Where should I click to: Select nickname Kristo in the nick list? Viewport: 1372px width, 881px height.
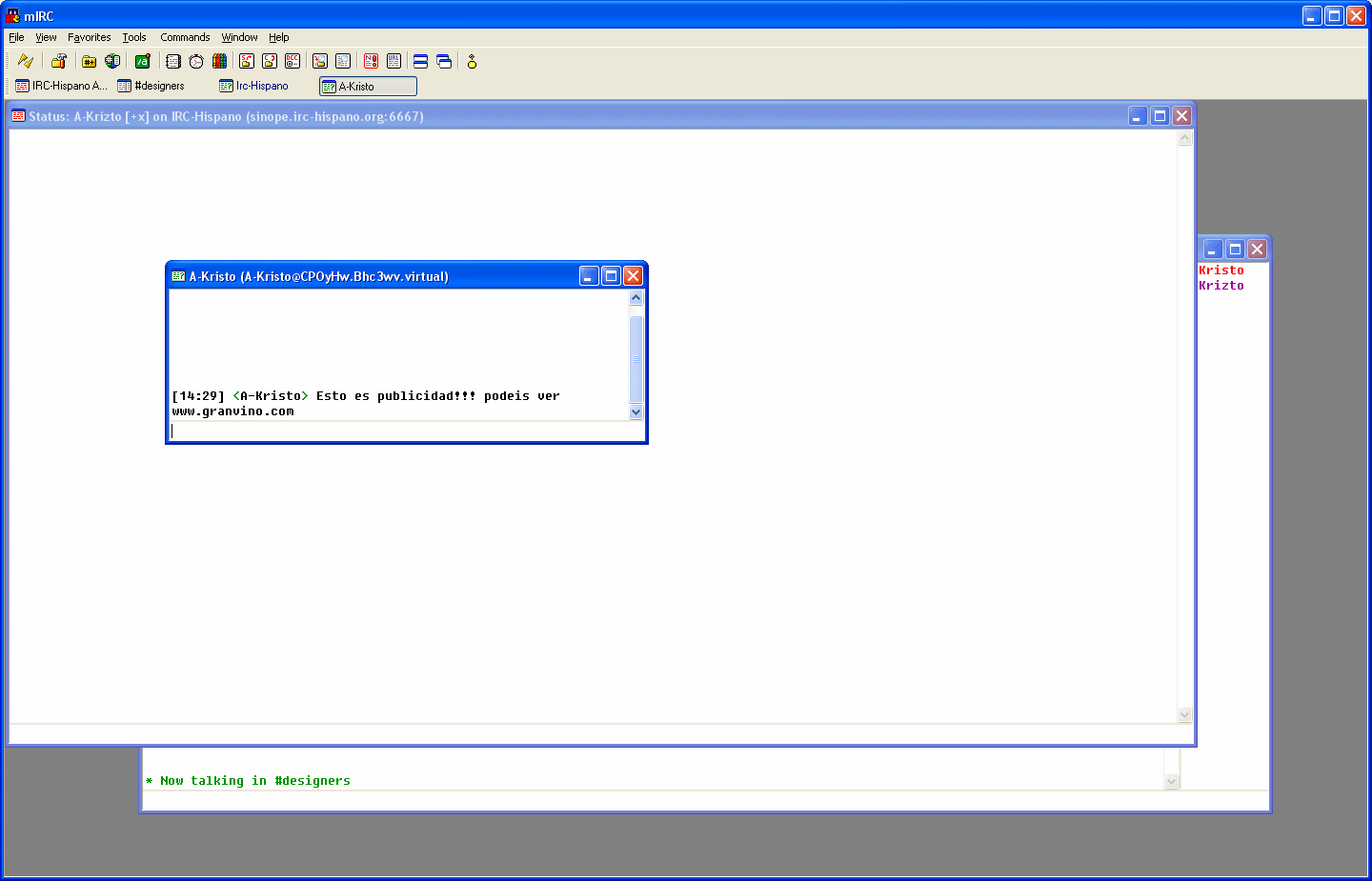pos(1221,270)
